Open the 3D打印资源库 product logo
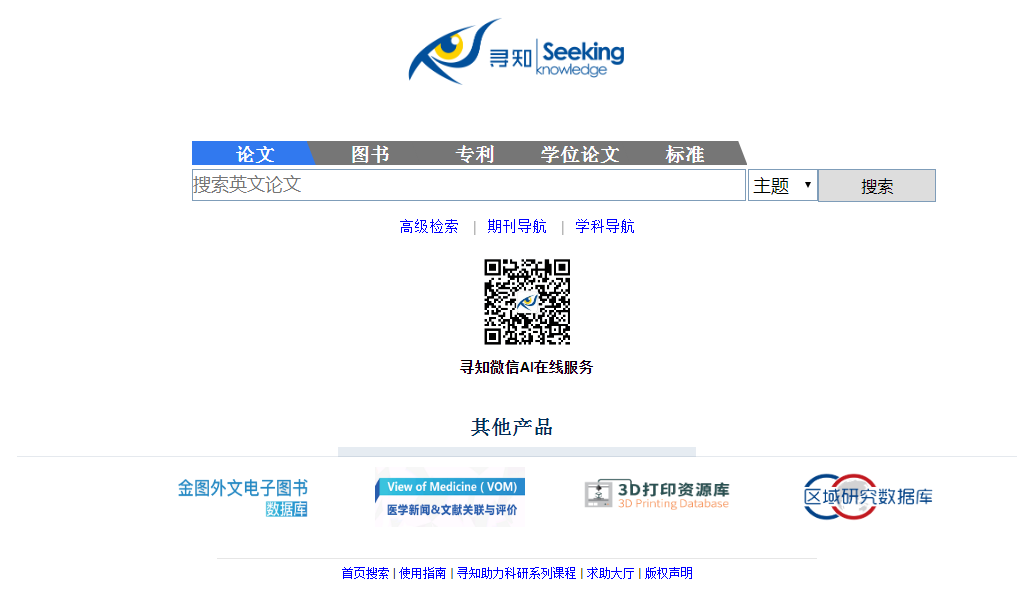 click(657, 495)
